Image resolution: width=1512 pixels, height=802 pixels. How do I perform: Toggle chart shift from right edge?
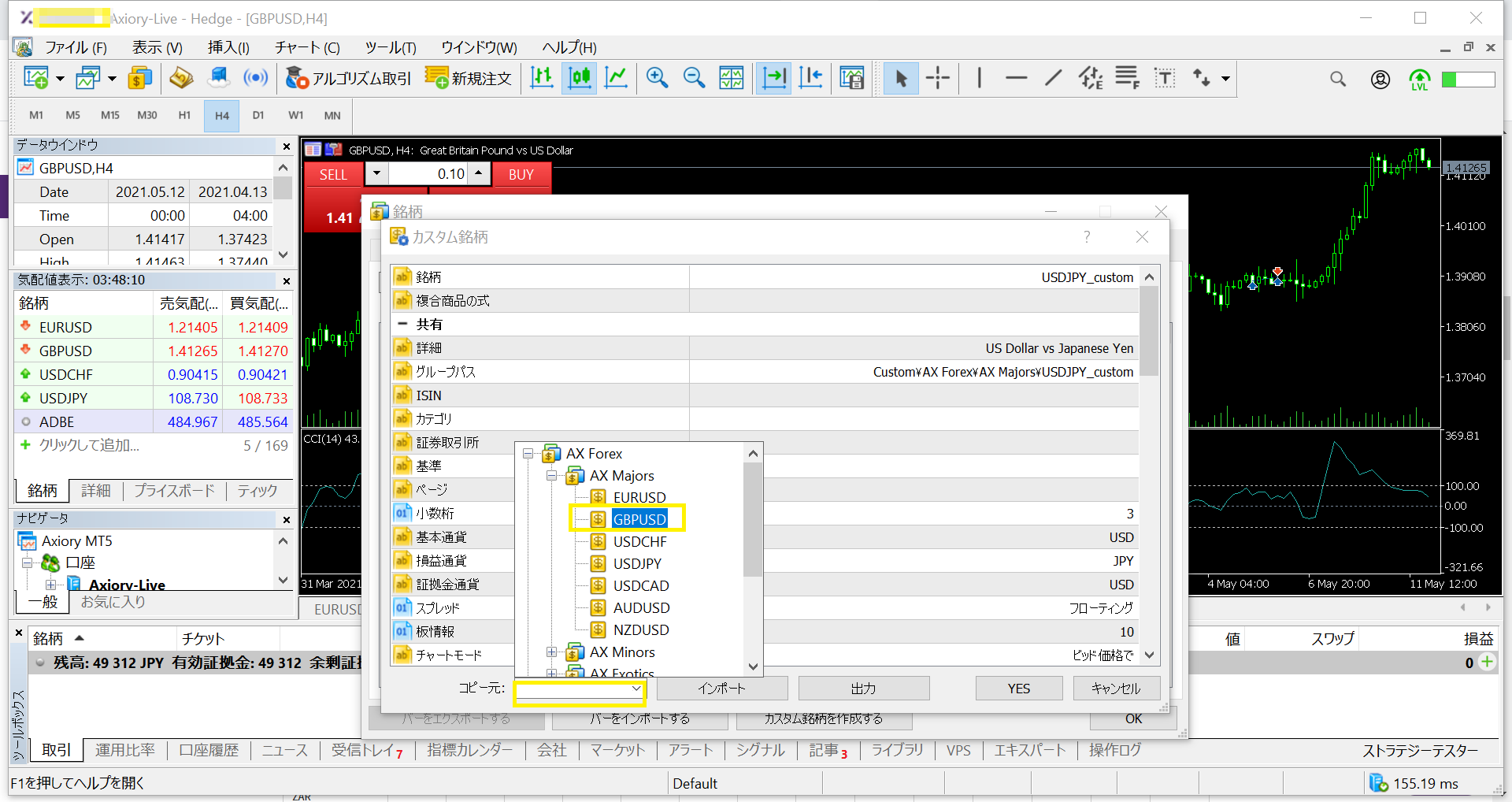coord(810,78)
